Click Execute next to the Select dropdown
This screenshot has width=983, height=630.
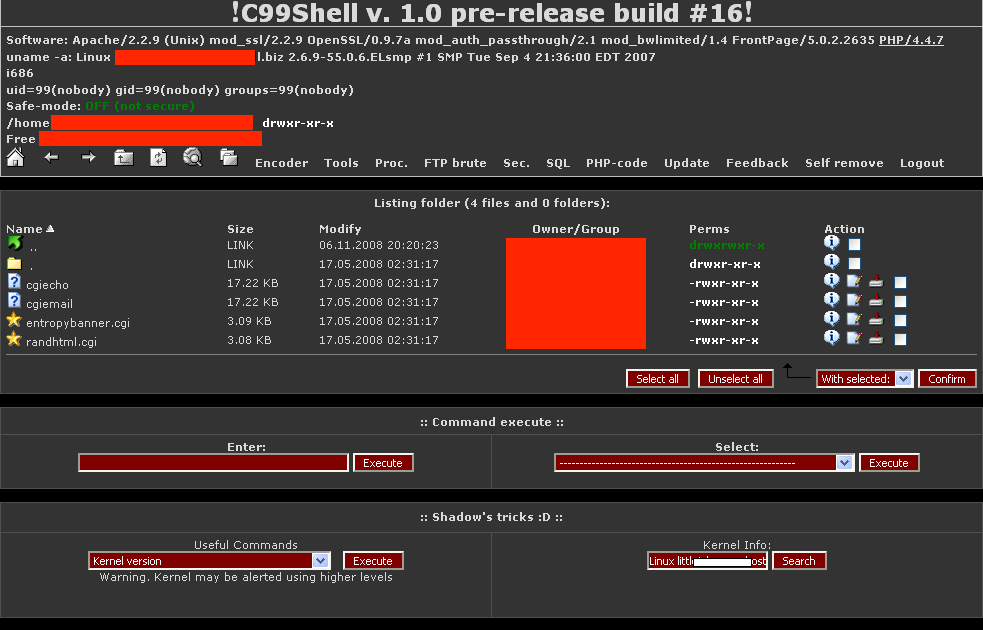[889, 463]
